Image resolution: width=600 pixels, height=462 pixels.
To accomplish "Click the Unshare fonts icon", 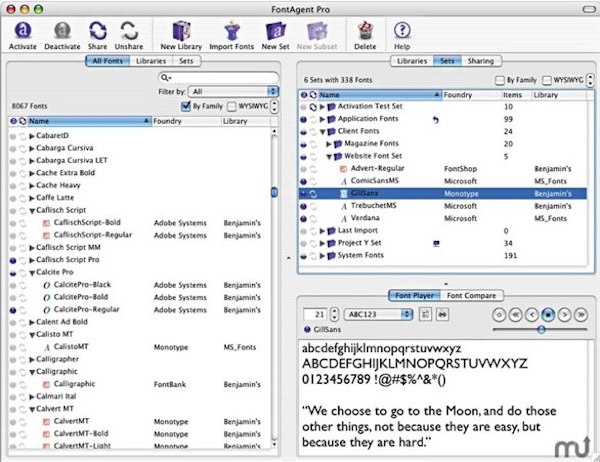I will coord(129,32).
